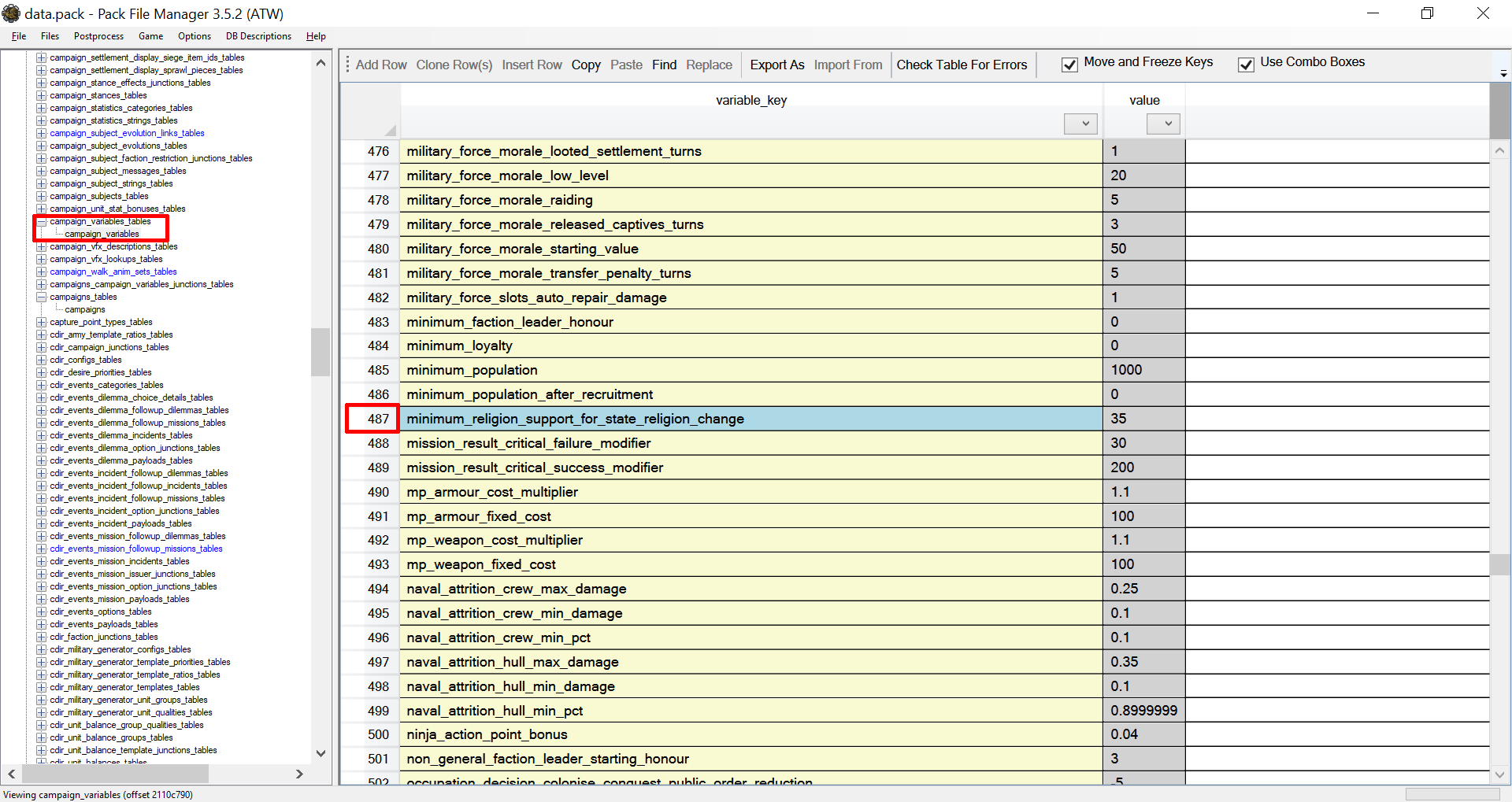Toggle the Move and Freeze Keys checkbox

click(1069, 65)
